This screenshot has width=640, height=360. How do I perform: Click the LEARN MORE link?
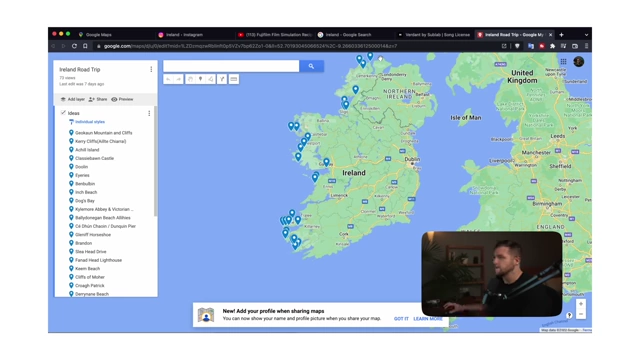[428, 319]
